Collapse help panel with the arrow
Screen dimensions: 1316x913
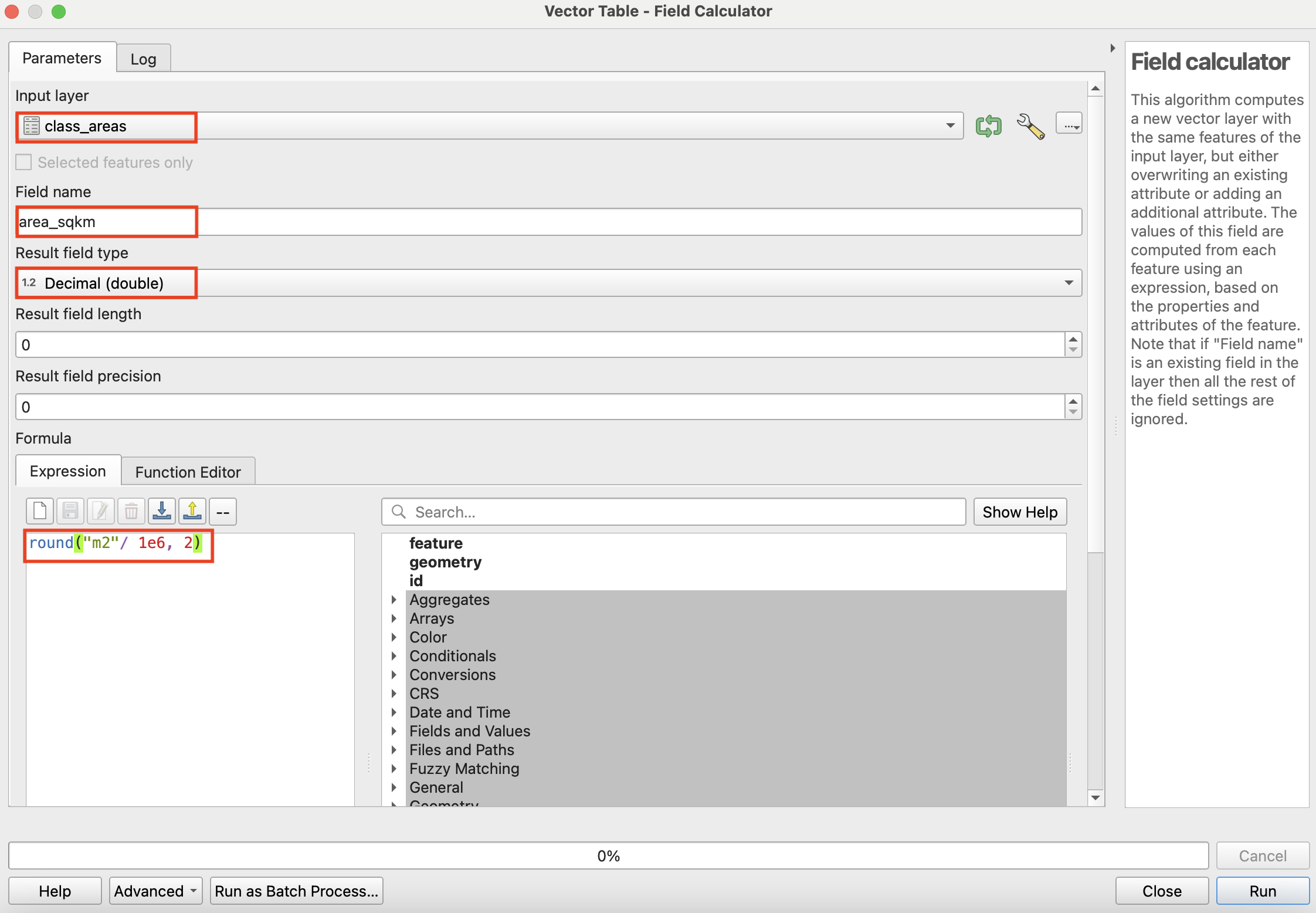1113,48
